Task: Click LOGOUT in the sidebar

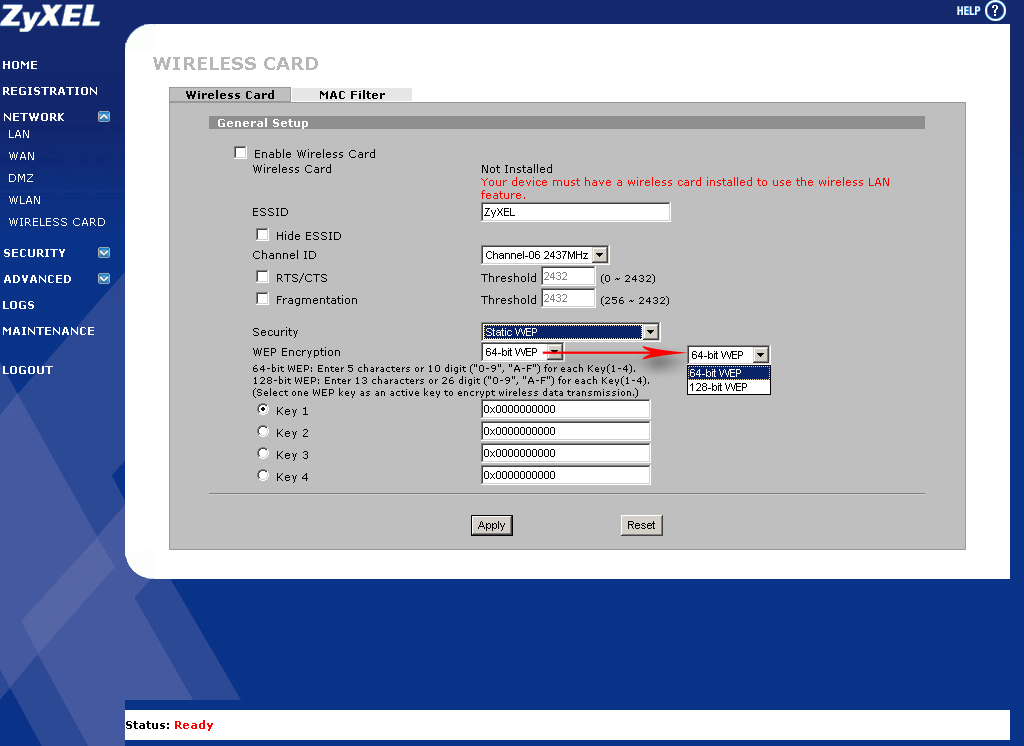Action: [27, 370]
